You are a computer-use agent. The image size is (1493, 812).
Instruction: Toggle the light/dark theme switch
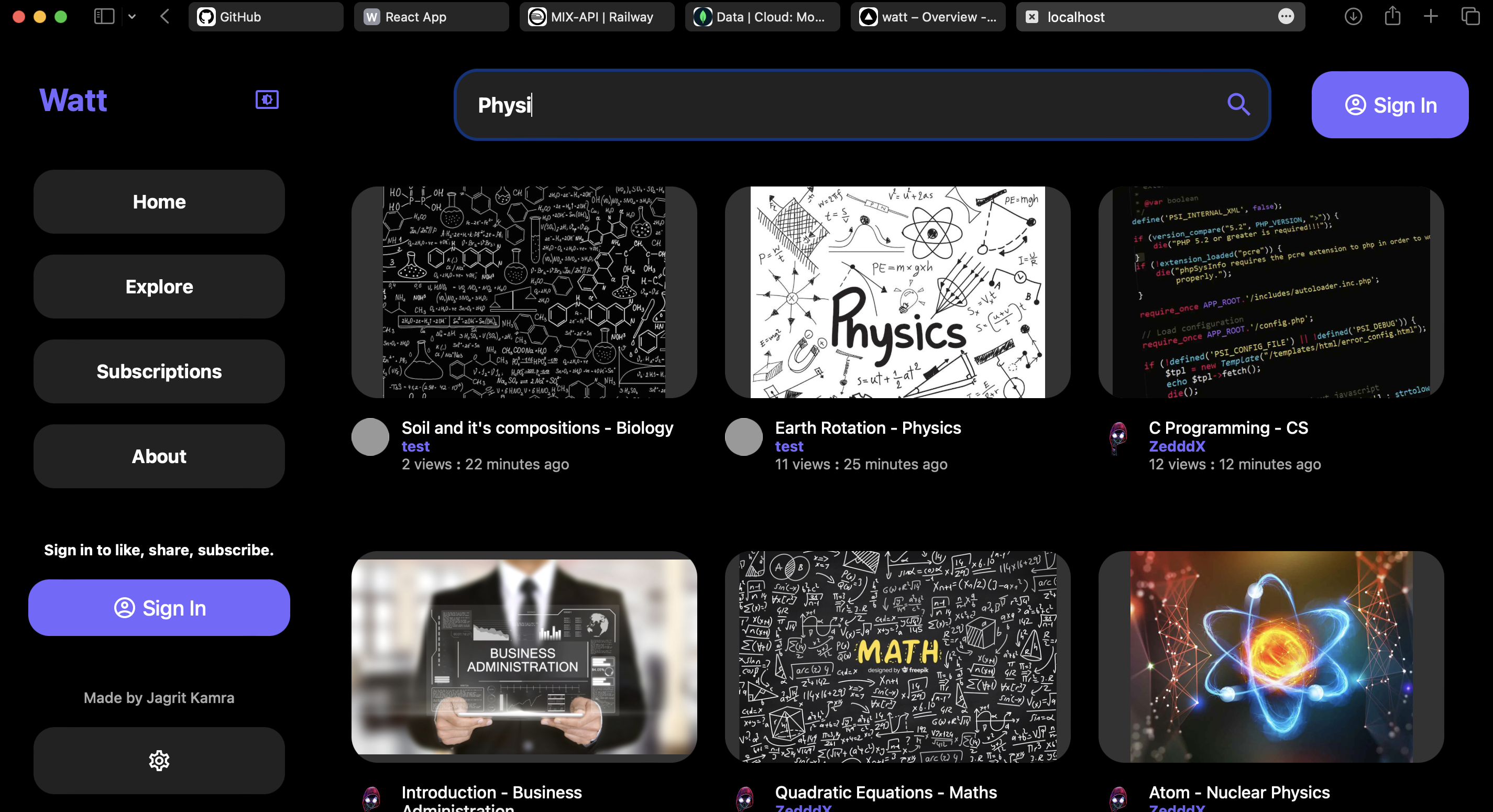click(267, 99)
